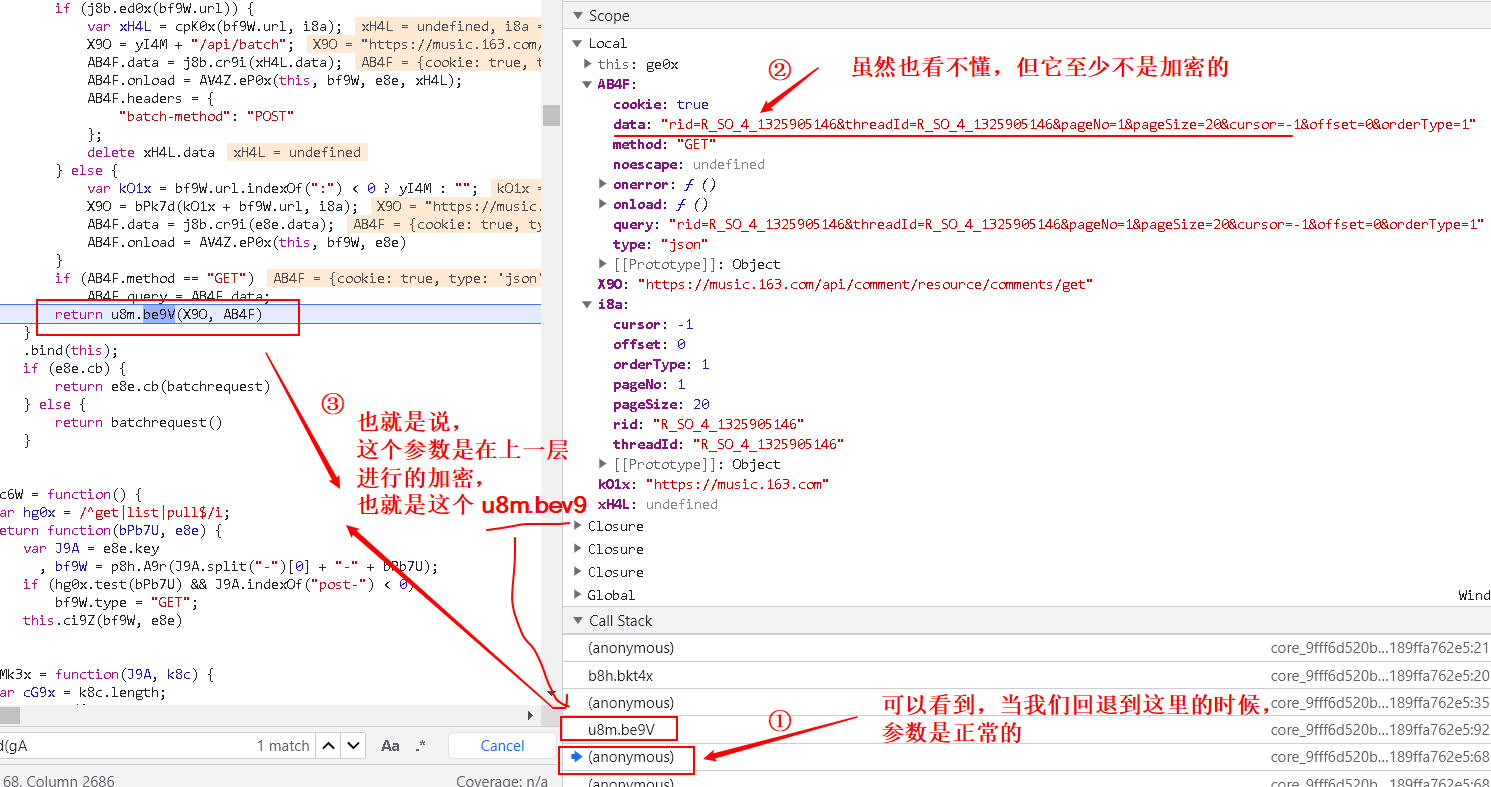
Task: Cancel the source search
Action: pos(502,745)
